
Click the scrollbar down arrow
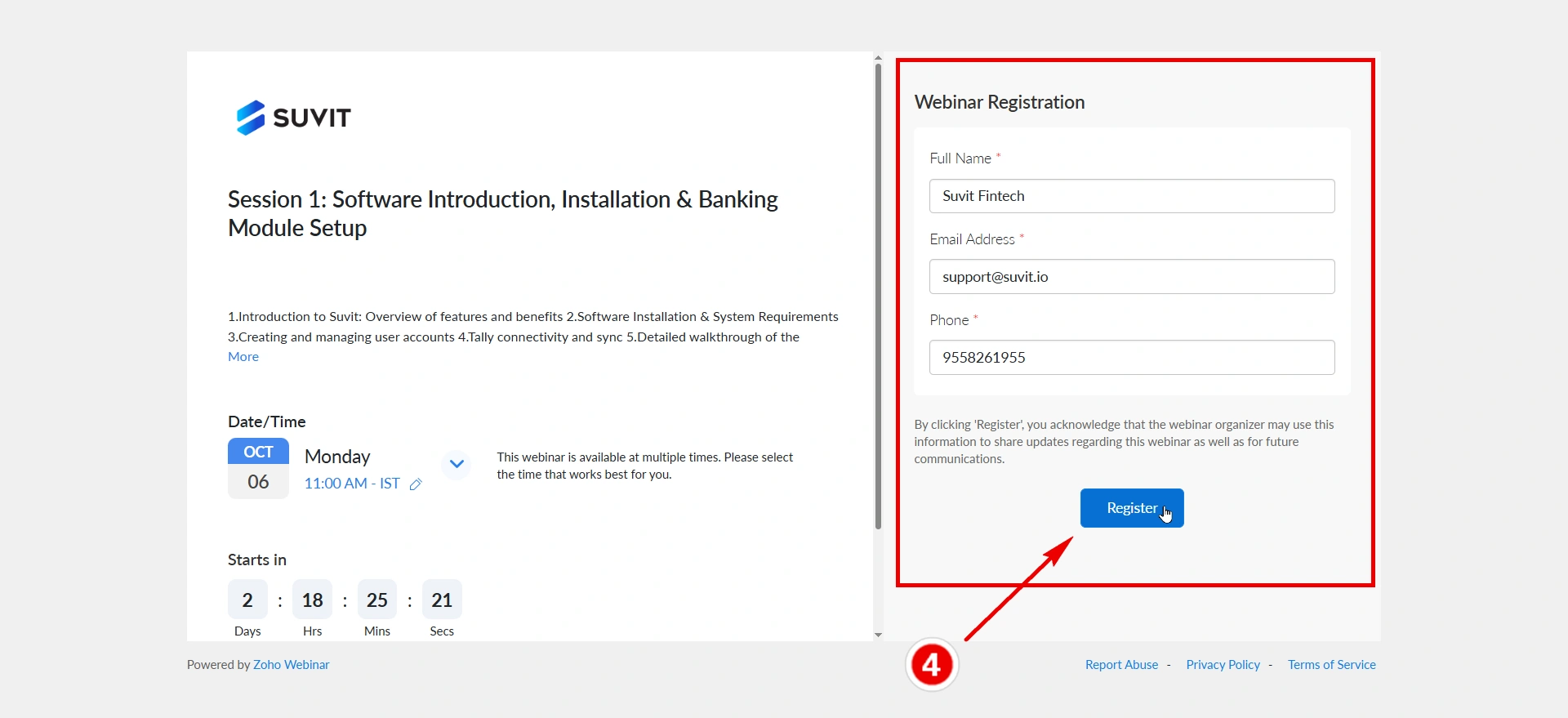[x=878, y=635]
